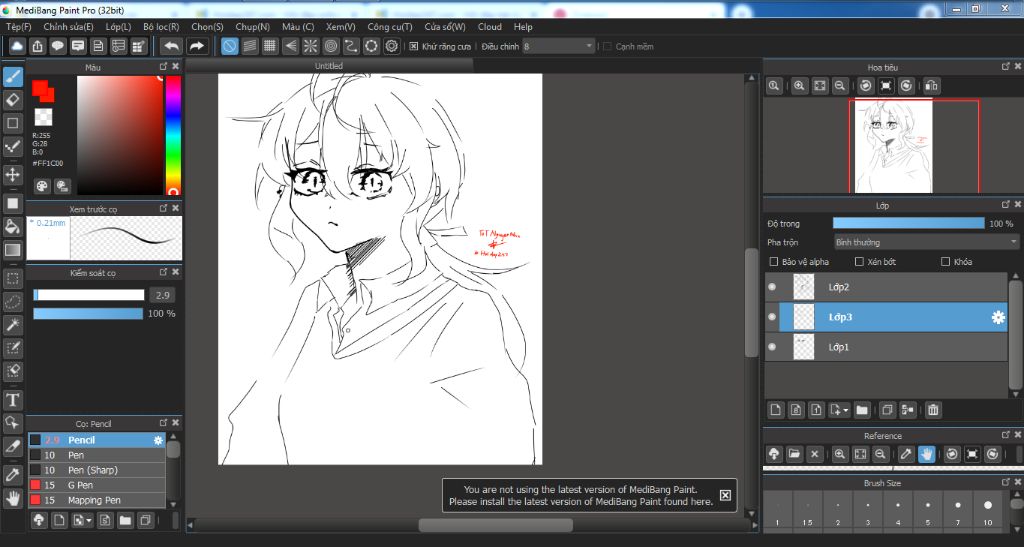Pick a hue on the rainbow color bar

tap(173, 135)
